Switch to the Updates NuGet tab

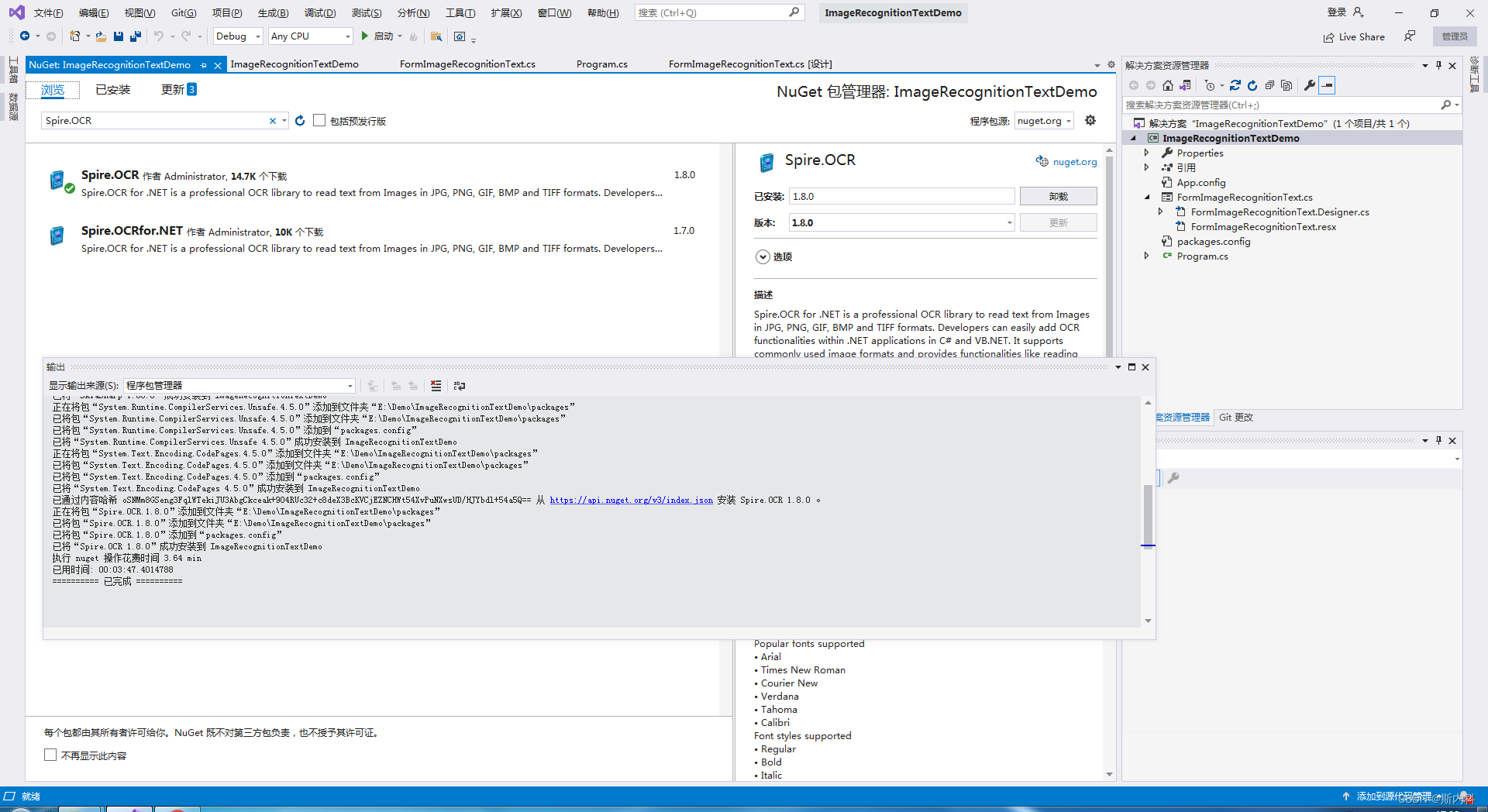[178, 90]
